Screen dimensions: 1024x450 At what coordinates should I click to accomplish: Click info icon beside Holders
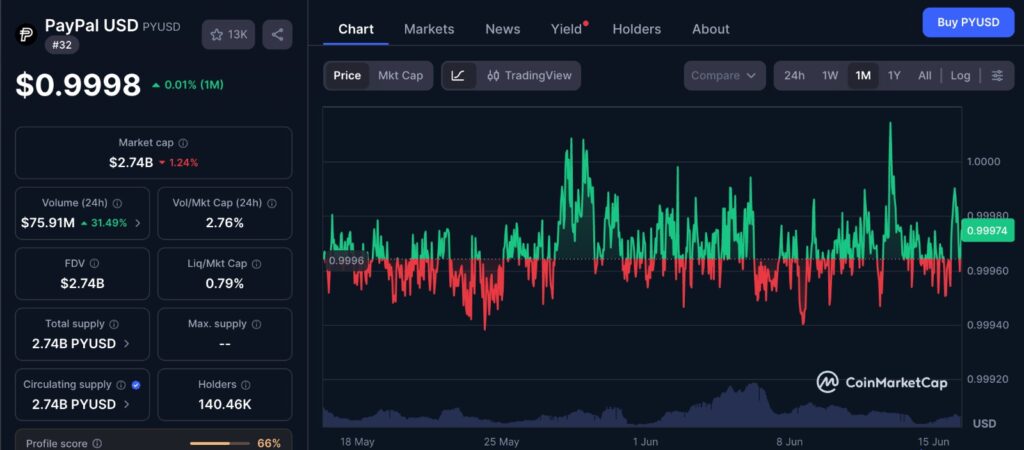[246, 385]
